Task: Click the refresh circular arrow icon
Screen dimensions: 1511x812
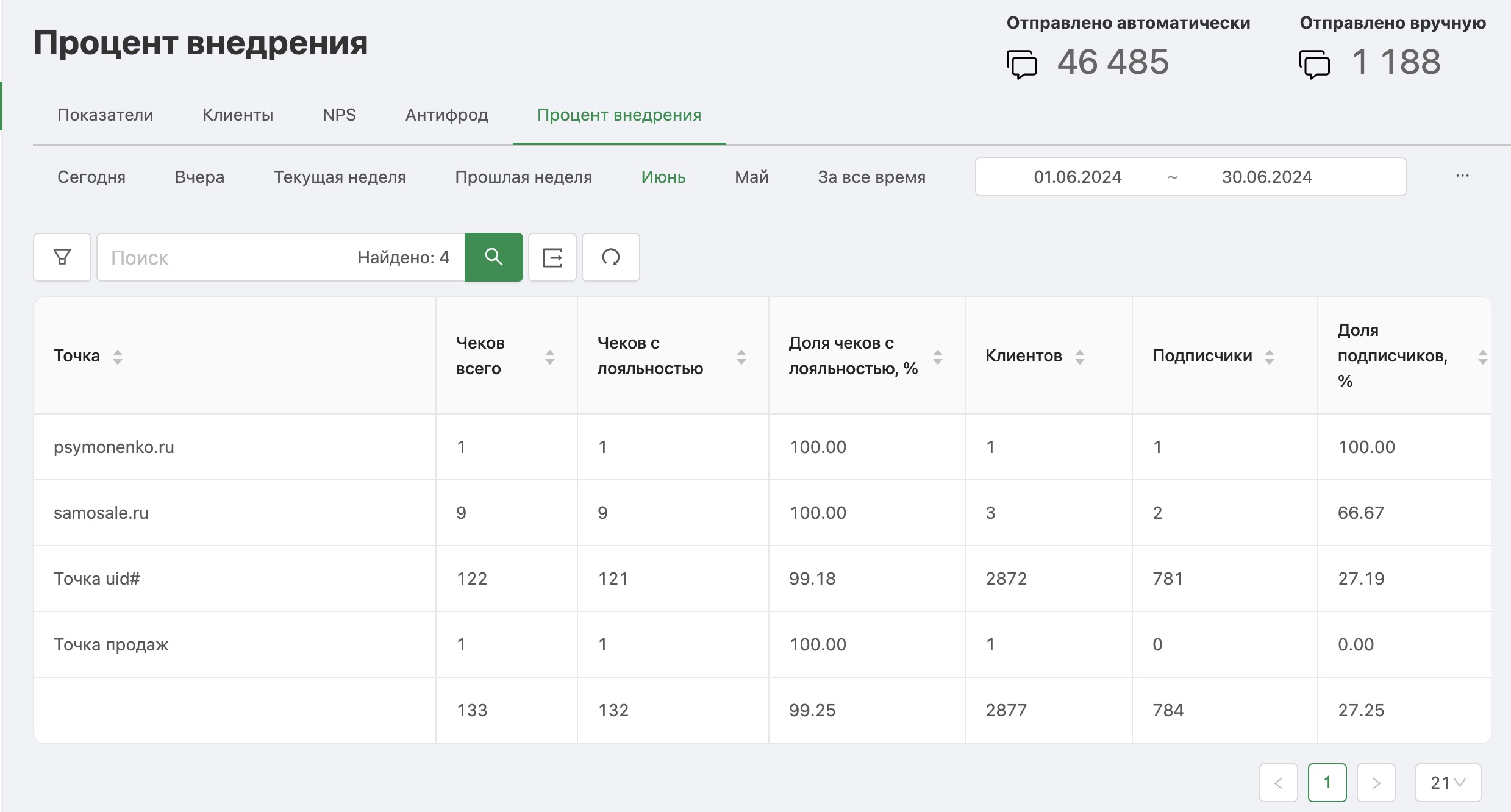Action: pos(610,257)
